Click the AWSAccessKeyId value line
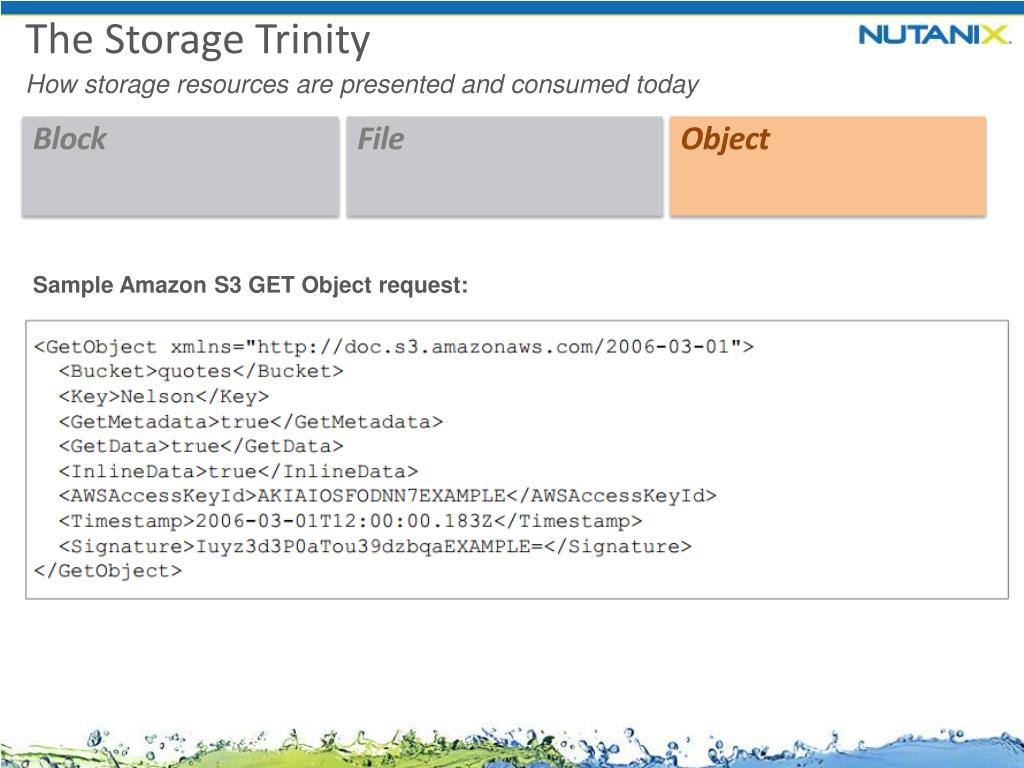 (387, 496)
